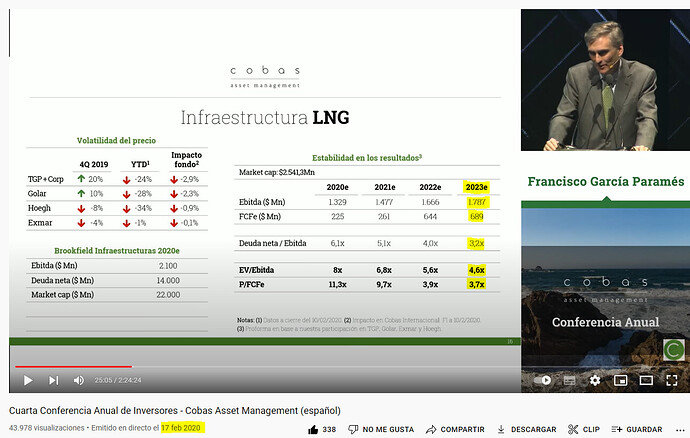Viewport: 690px width, 438px height.
Task: Click the highlighted 2023e column header
Action: point(476,187)
